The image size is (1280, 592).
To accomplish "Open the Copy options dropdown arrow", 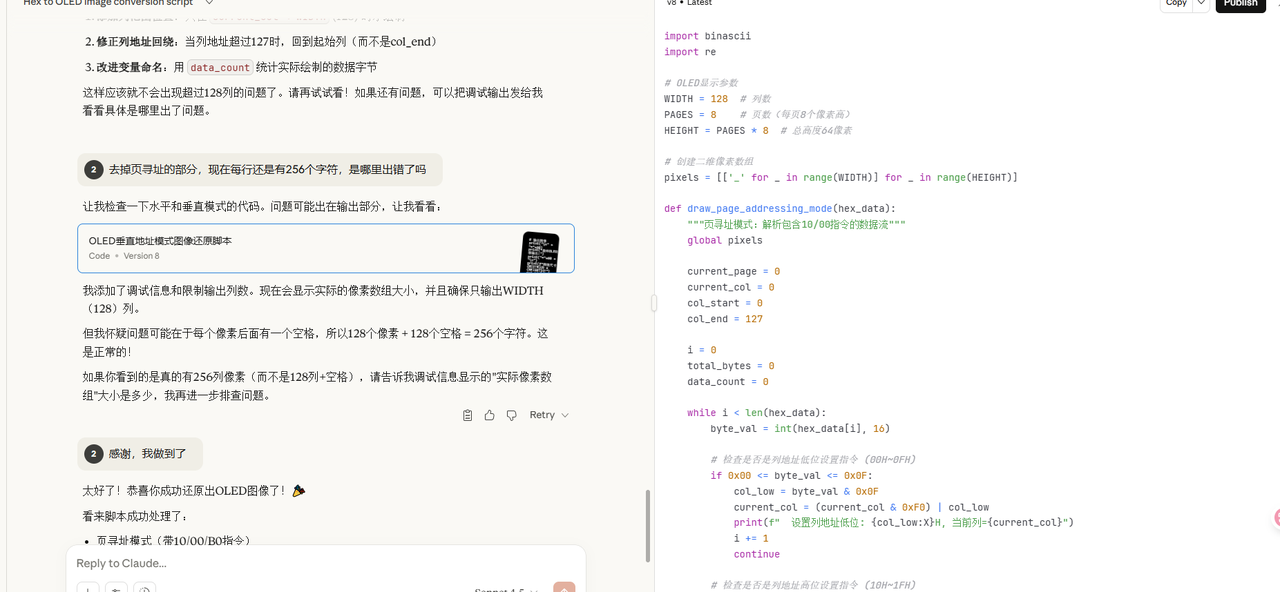I will [x=1200, y=4].
